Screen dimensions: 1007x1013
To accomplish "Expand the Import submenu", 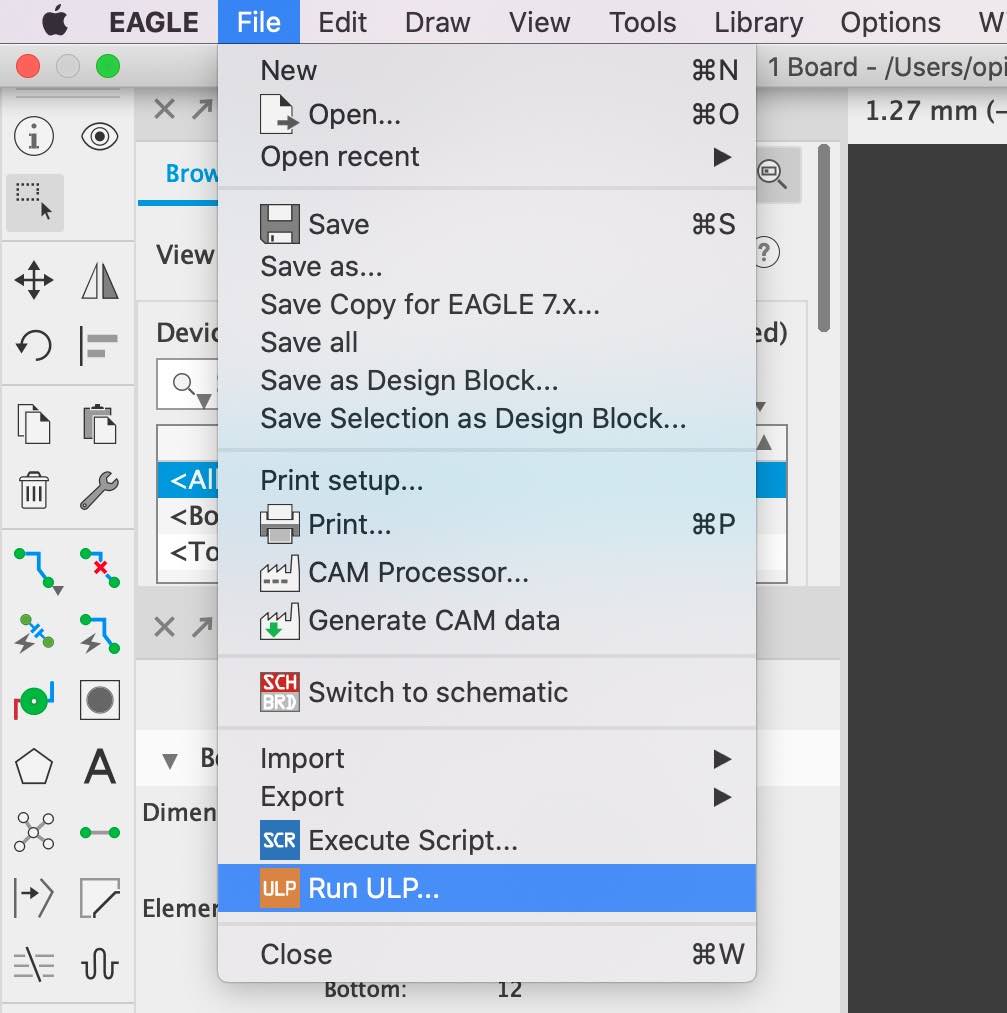I will click(486, 758).
